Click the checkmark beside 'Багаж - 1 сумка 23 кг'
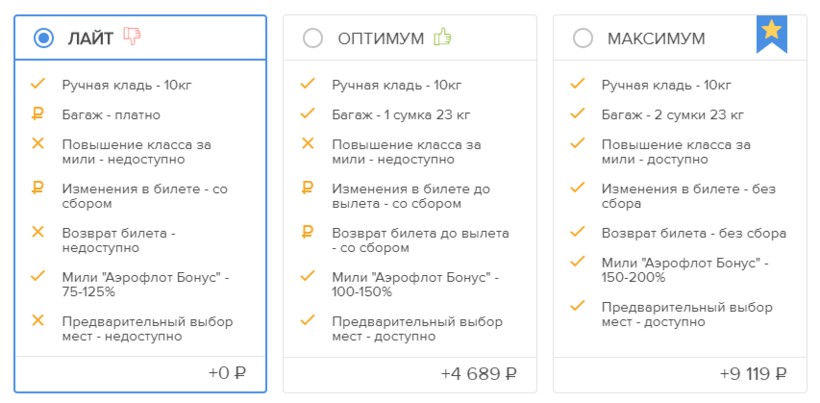The width and height of the screenshot is (820, 403). (x=308, y=114)
